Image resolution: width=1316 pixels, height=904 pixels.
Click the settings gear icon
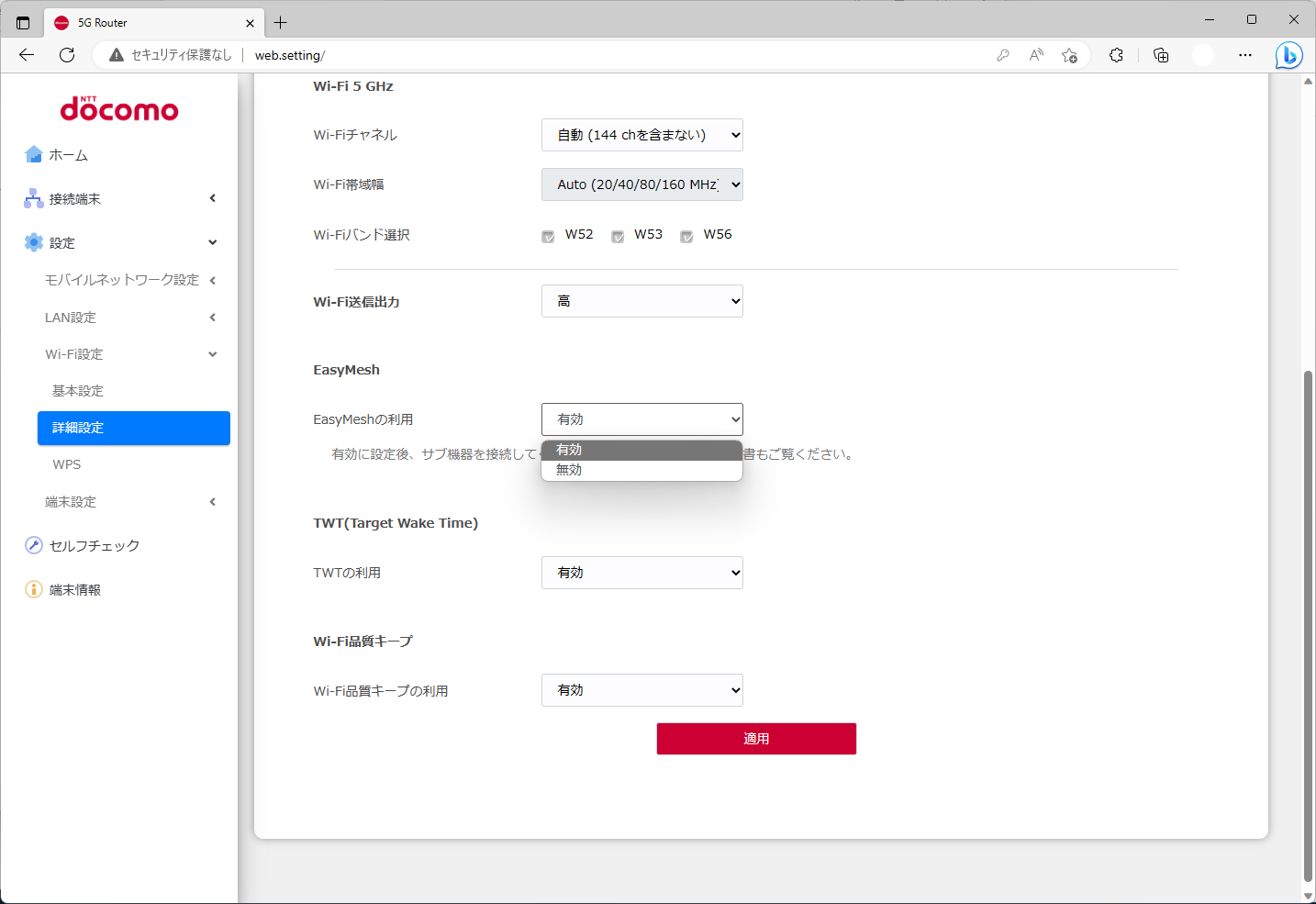(x=34, y=242)
